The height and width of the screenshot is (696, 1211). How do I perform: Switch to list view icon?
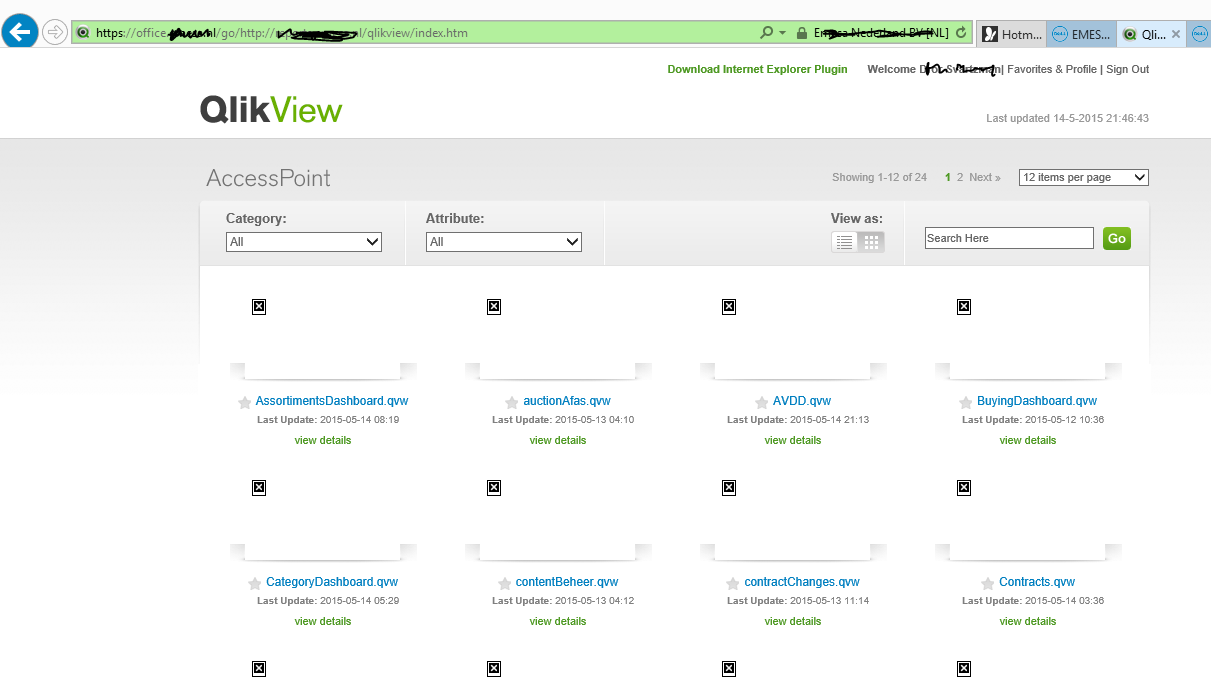click(x=845, y=242)
